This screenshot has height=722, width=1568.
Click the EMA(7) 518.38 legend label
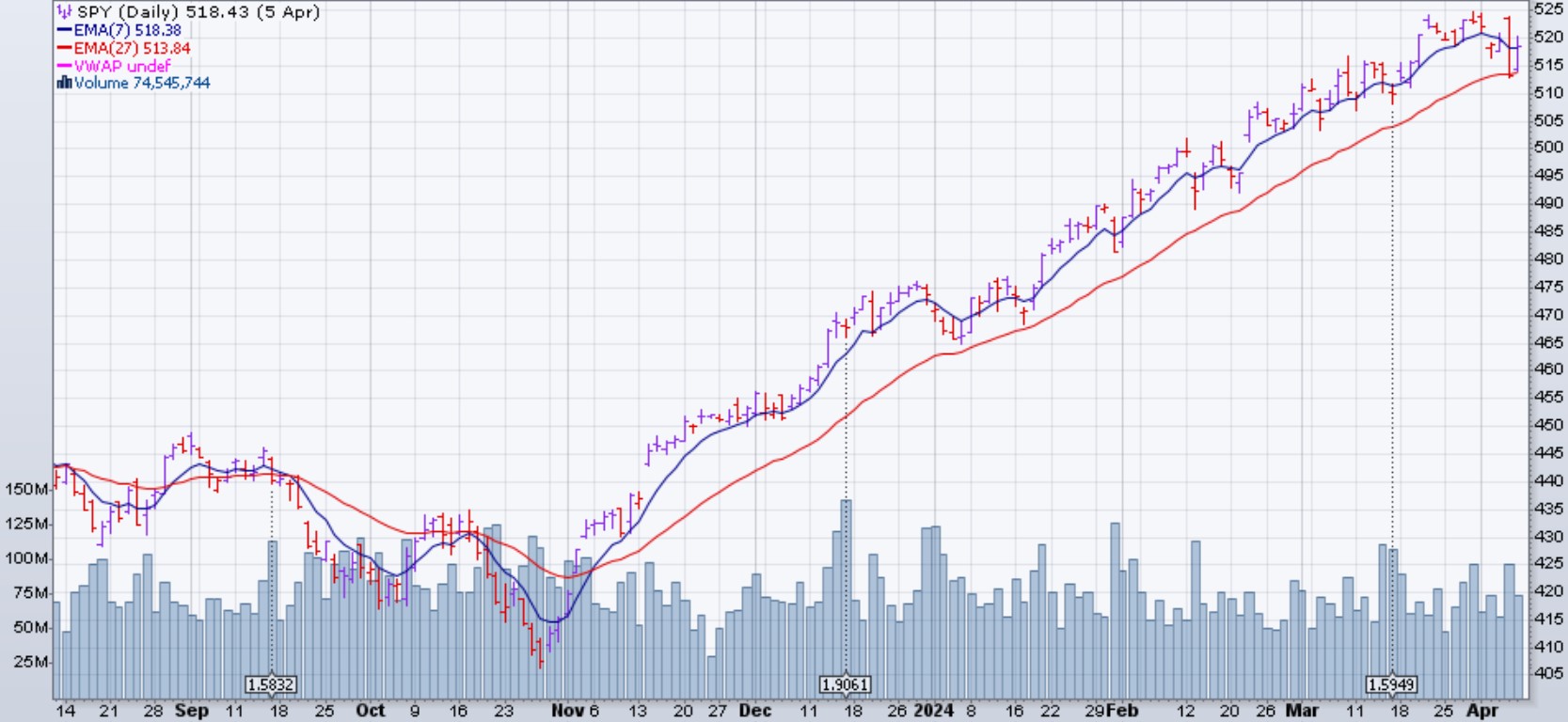[127, 30]
